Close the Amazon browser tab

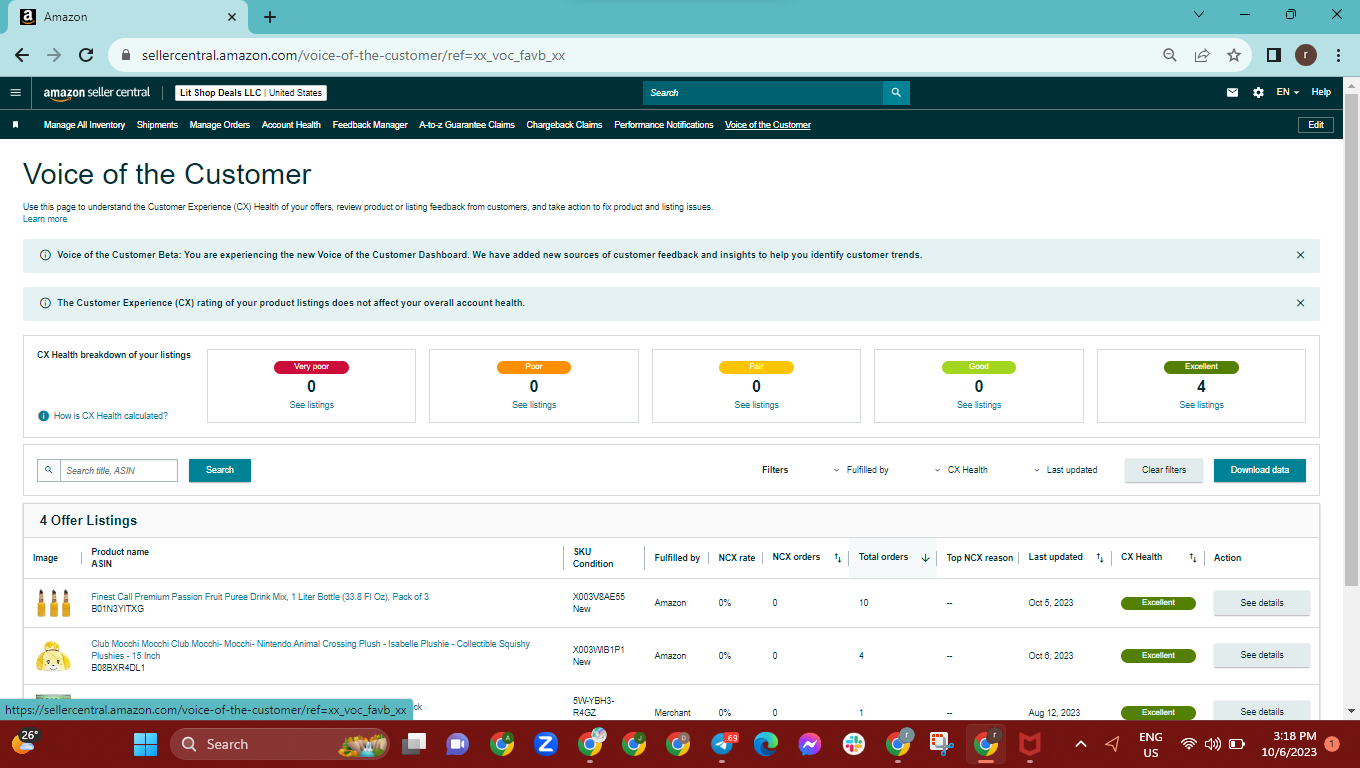tap(232, 17)
